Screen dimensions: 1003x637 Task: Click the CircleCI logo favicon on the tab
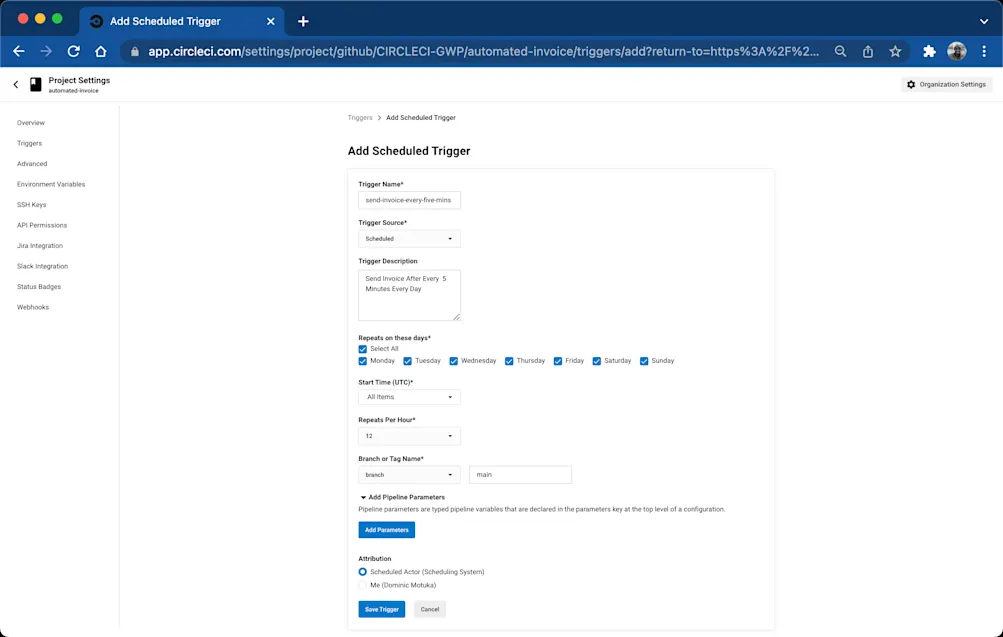96,21
